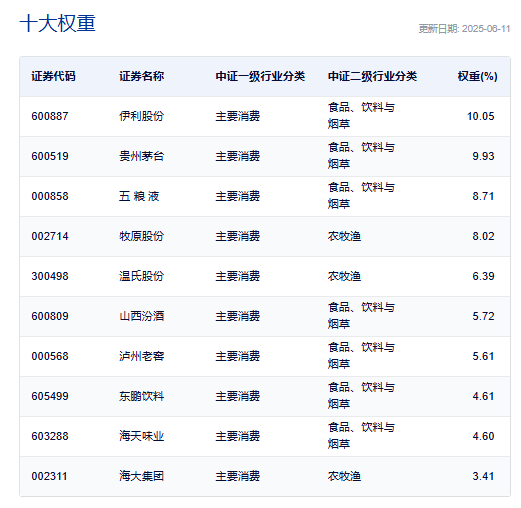Click the 证券名称 column header
Viewport: 521px width, 508px height.
(x=142, y=76)
